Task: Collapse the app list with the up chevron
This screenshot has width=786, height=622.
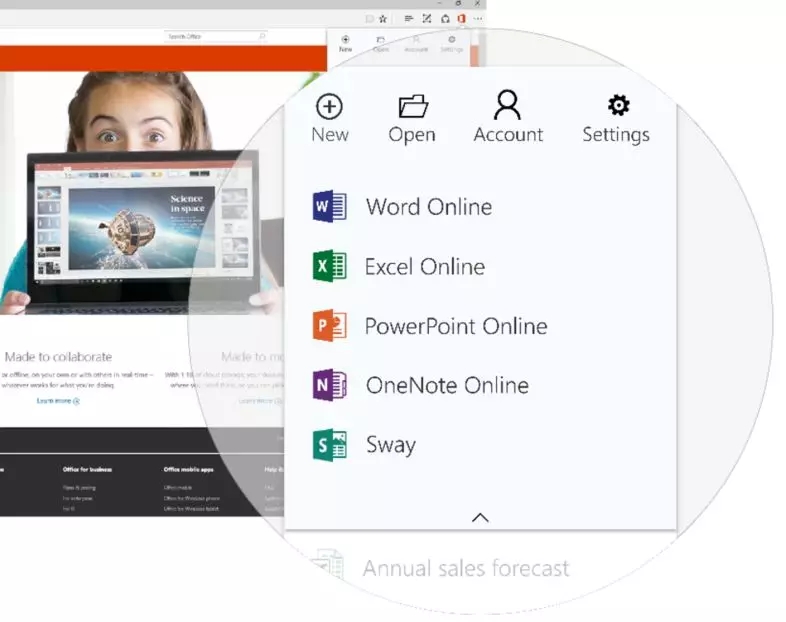Action: click(x=480, y=517)
